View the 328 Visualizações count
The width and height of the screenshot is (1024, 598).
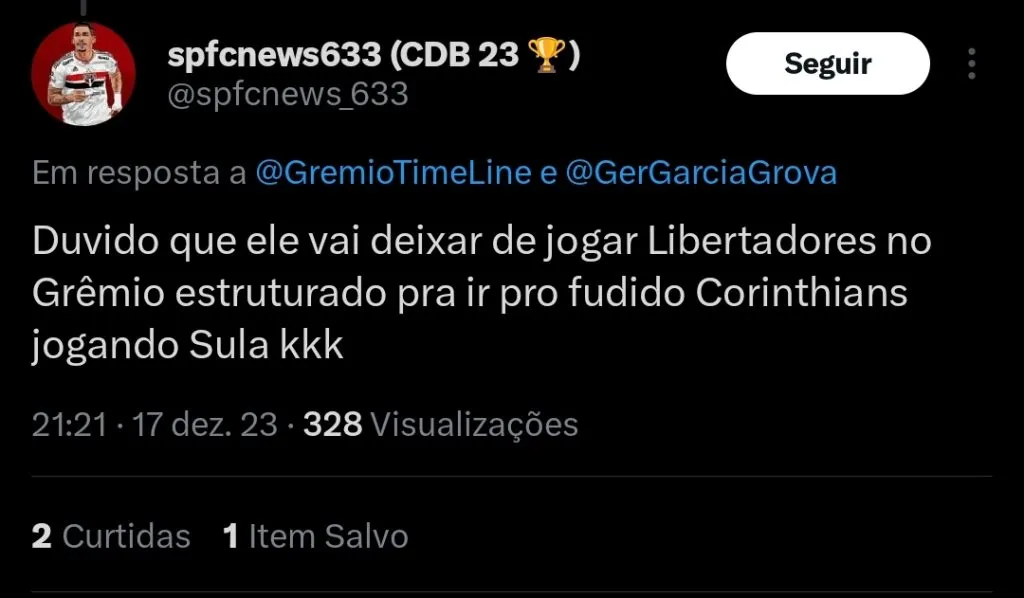coord(441,424)
